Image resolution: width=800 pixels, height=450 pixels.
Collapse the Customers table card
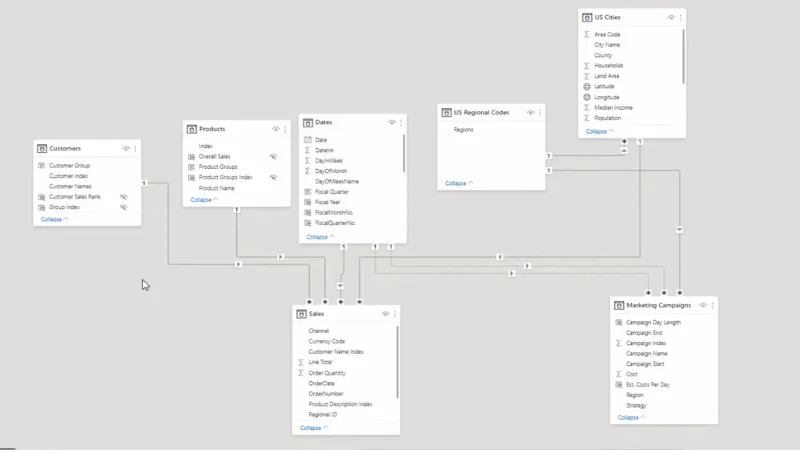(x=55, y=219)
